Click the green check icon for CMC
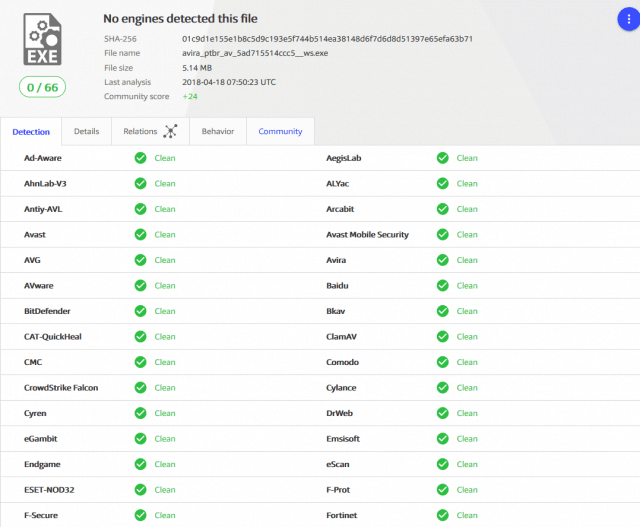This screenshot has width=640, height=527. [140, 362]
